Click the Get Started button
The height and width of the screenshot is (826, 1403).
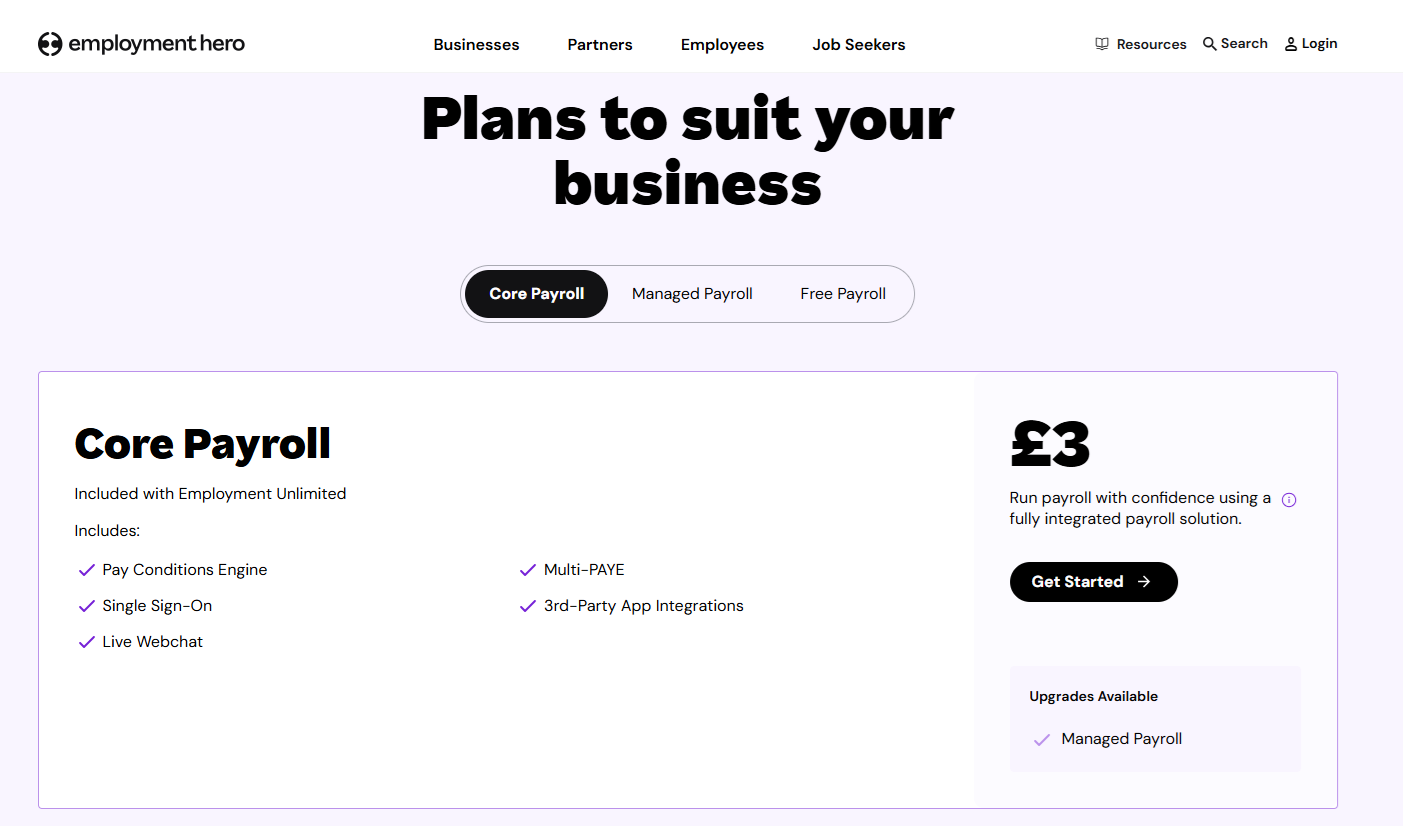point(1093,581)
